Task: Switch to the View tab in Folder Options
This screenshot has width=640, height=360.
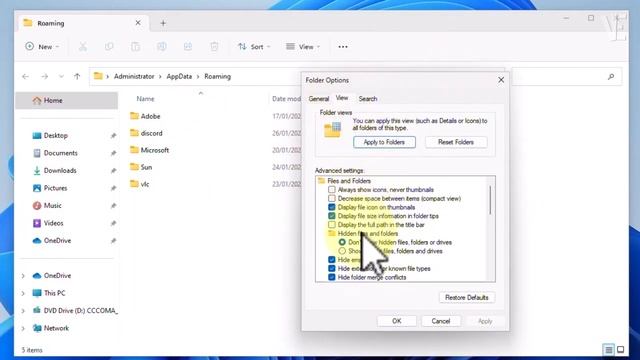Action: pyautogui.click(x=342, y=98)
